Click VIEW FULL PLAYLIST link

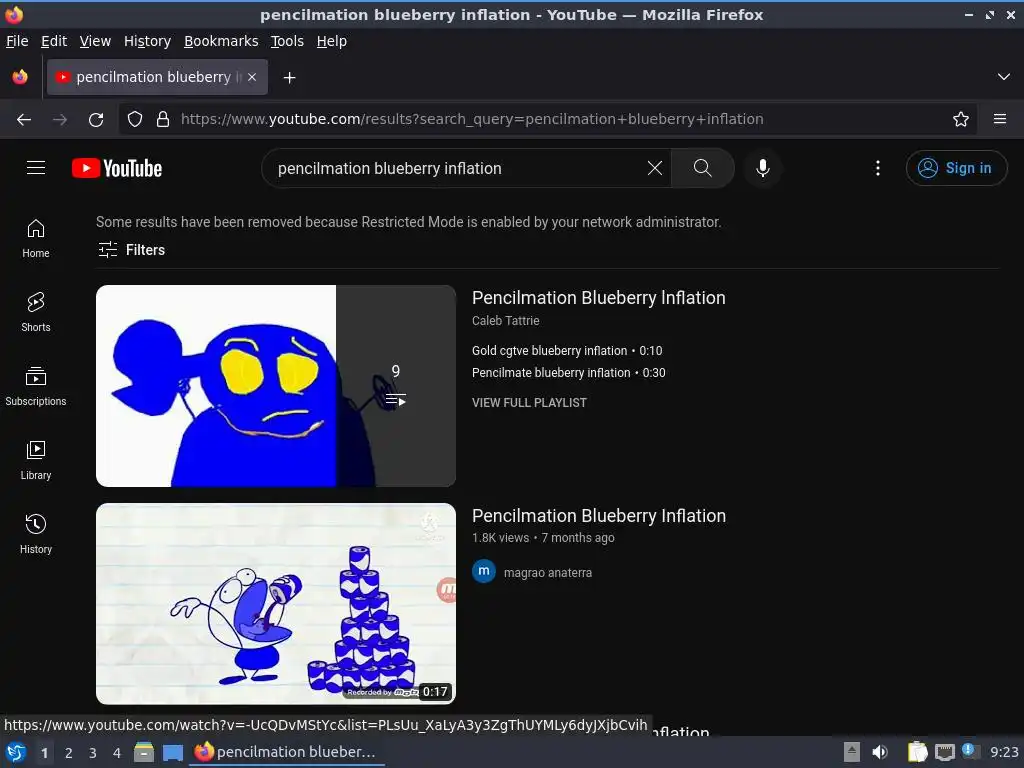click(x=530, y=403)
